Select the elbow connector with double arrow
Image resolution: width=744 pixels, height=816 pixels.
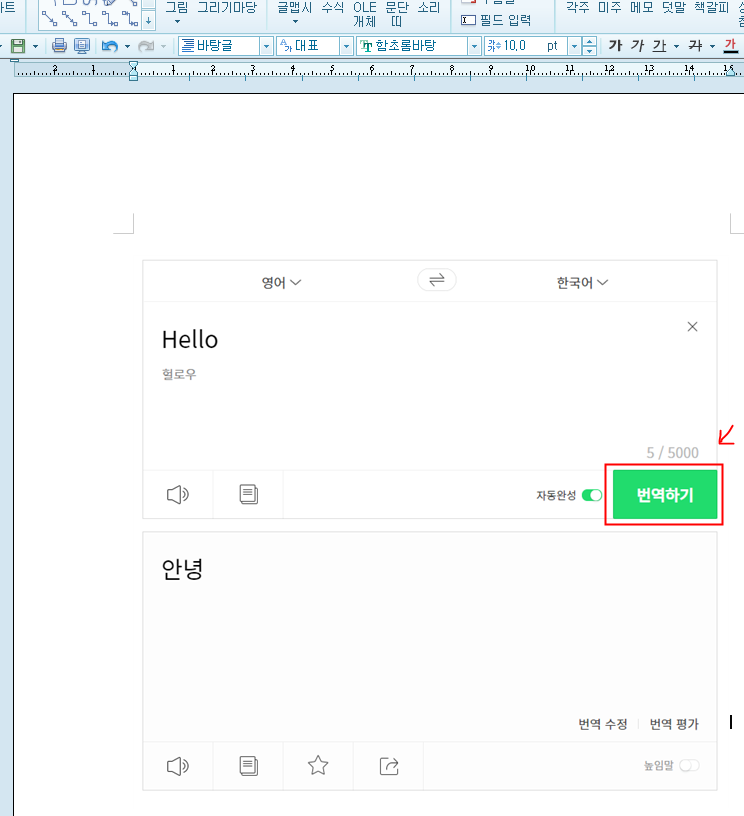[131, 19]
